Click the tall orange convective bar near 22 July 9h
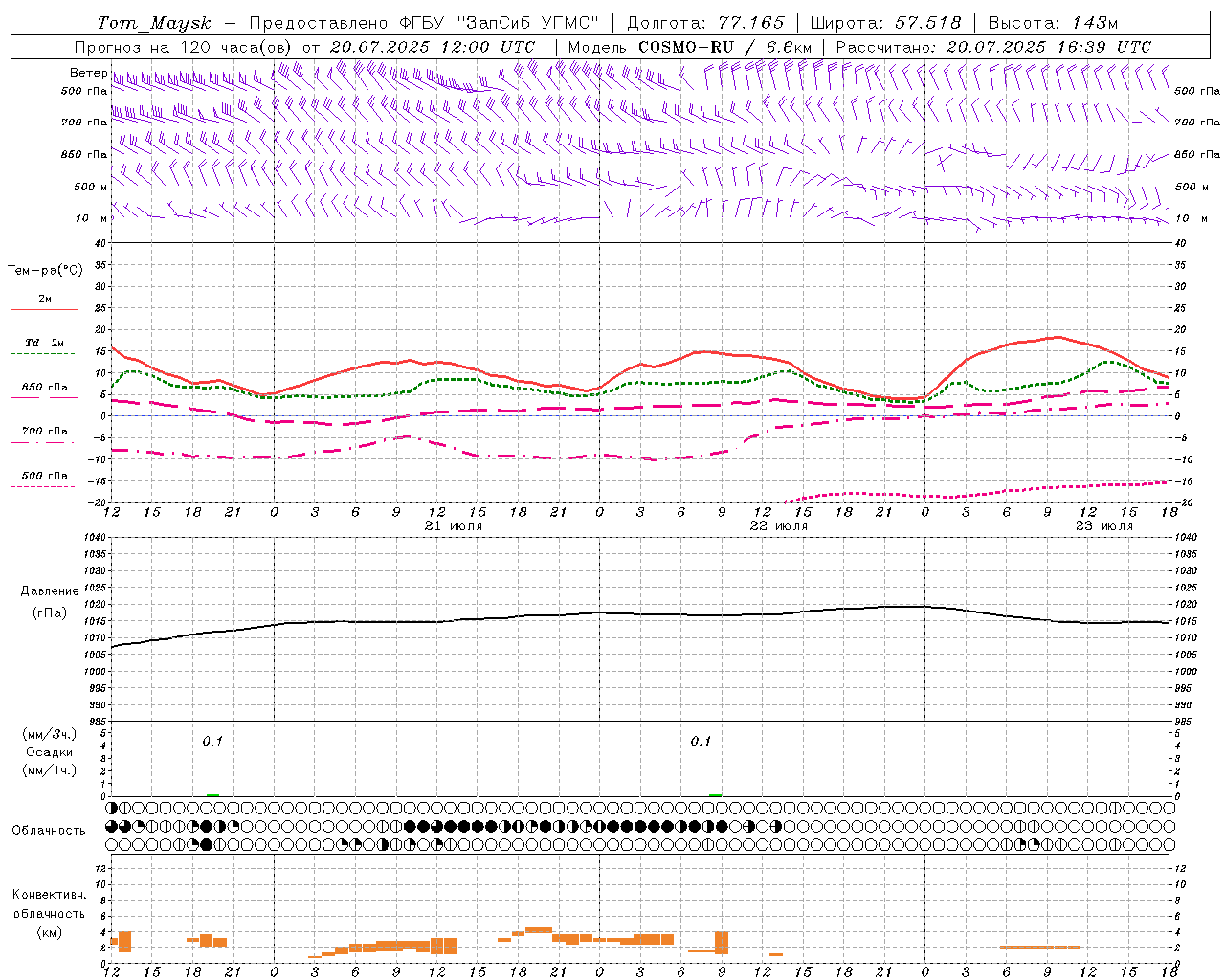1225x980 pixels. 722,942
